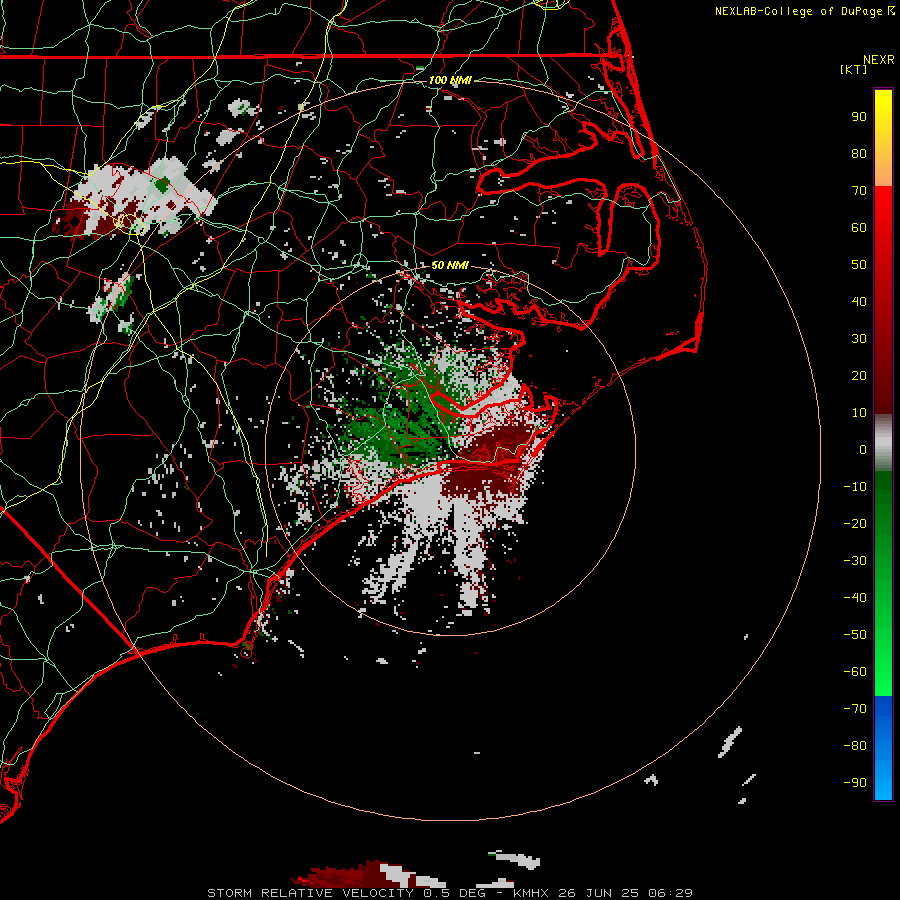Click the 30 value on the velocity scale
The height and width of the screenshot is (900, 900).
click(x=859, y=339)
